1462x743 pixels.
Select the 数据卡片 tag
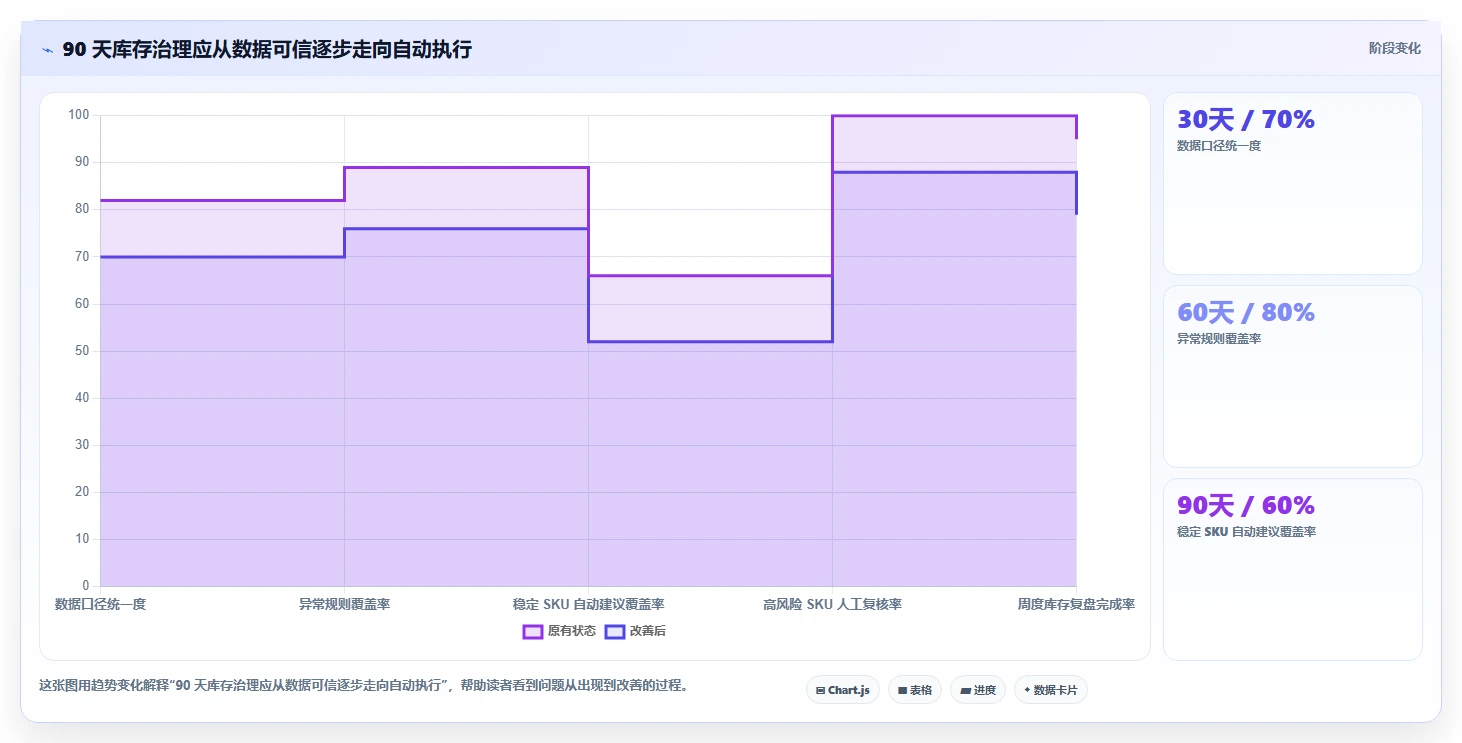pos(1050,690)
